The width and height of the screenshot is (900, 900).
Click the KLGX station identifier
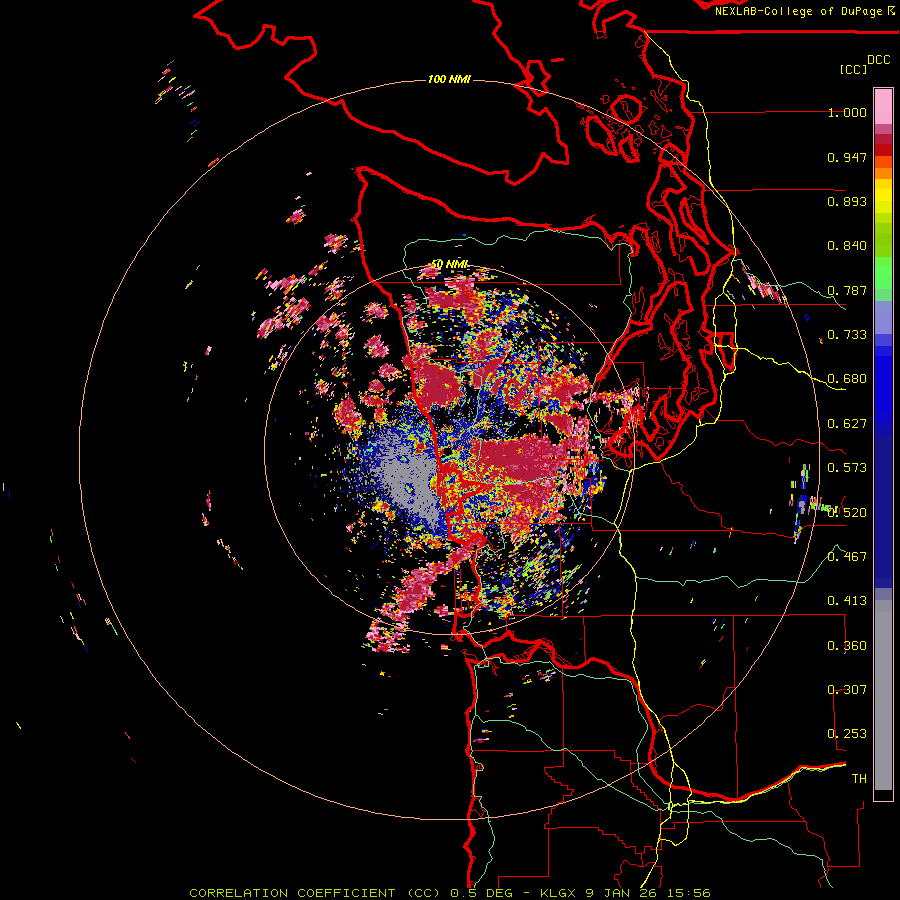(x=560, y=893)
